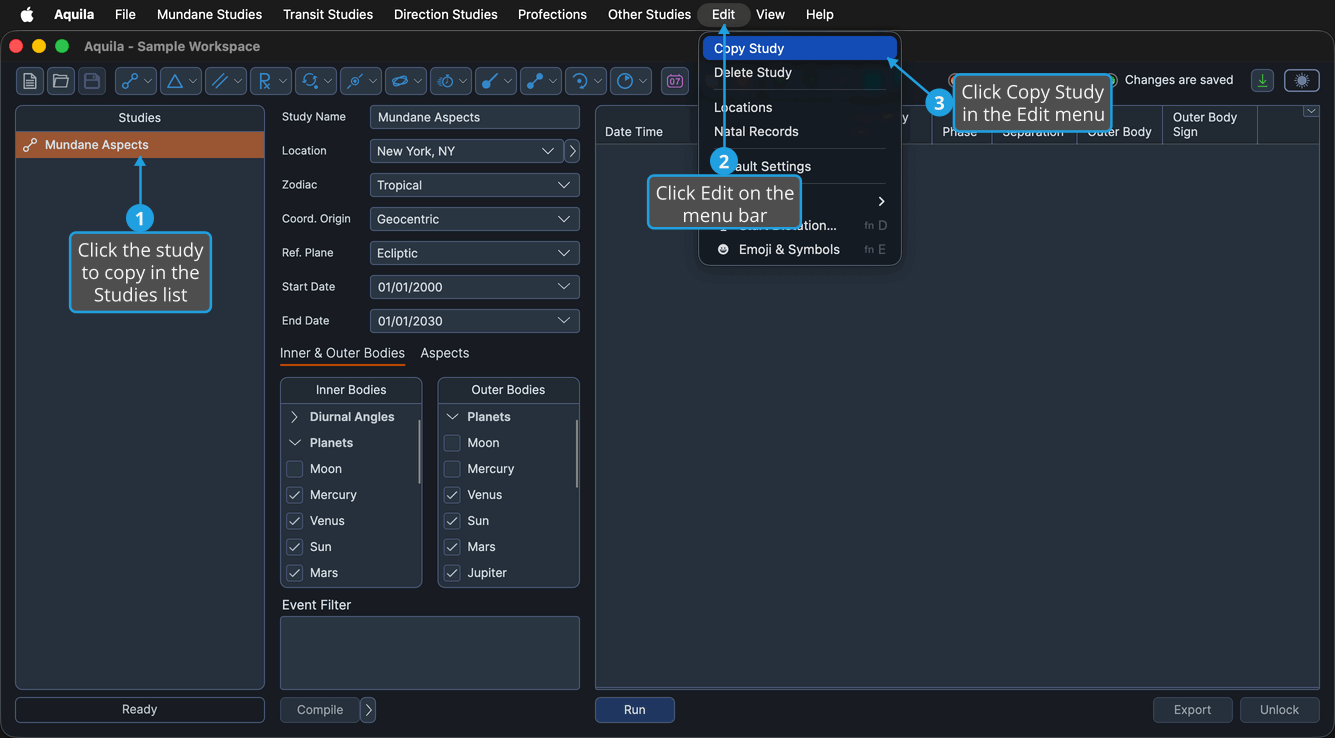The image size is (1335, 738).
Task: Click the Export button
Action: coord(1192,710)
